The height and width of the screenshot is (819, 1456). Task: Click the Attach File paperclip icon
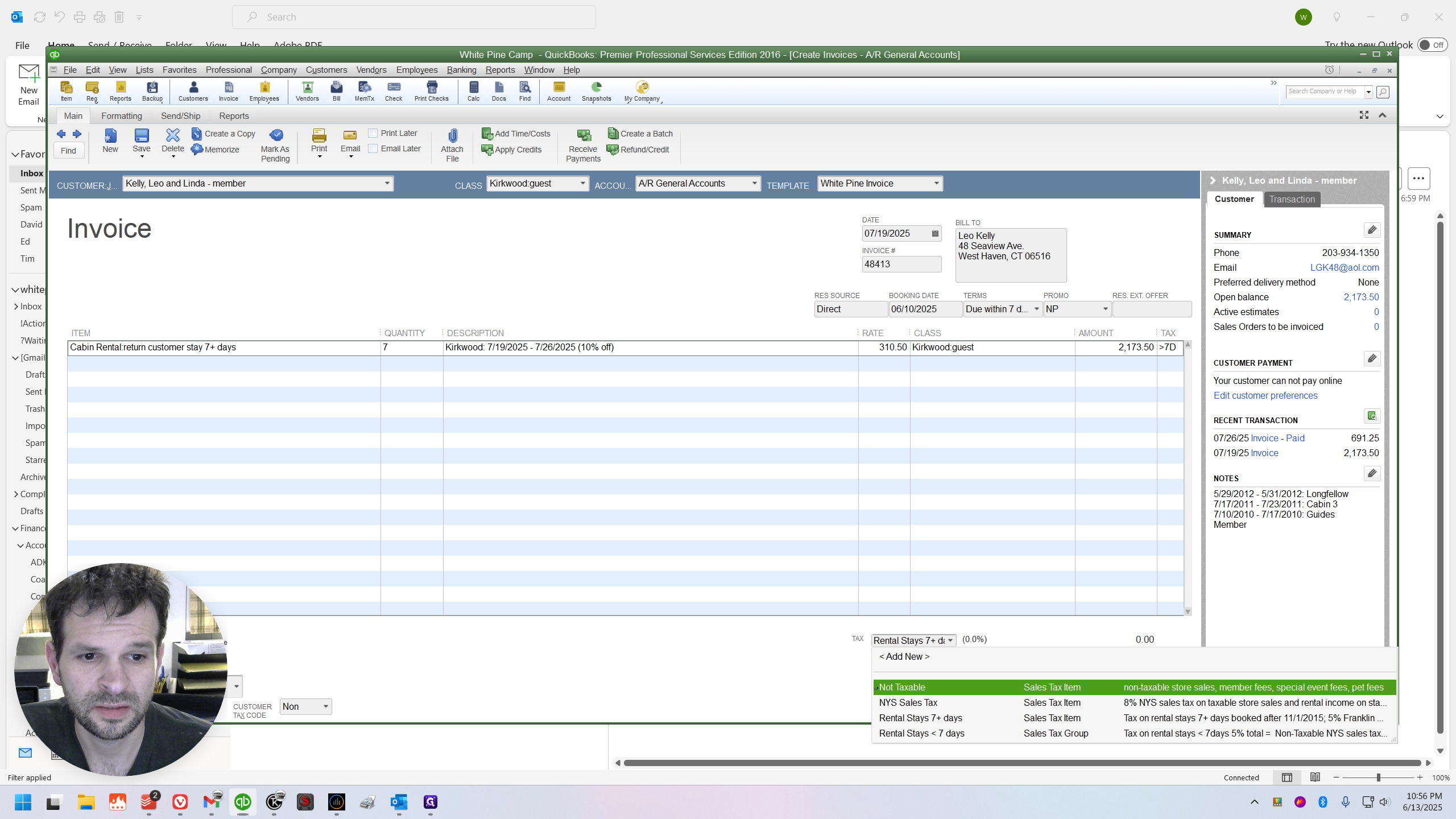pos(452,146)
